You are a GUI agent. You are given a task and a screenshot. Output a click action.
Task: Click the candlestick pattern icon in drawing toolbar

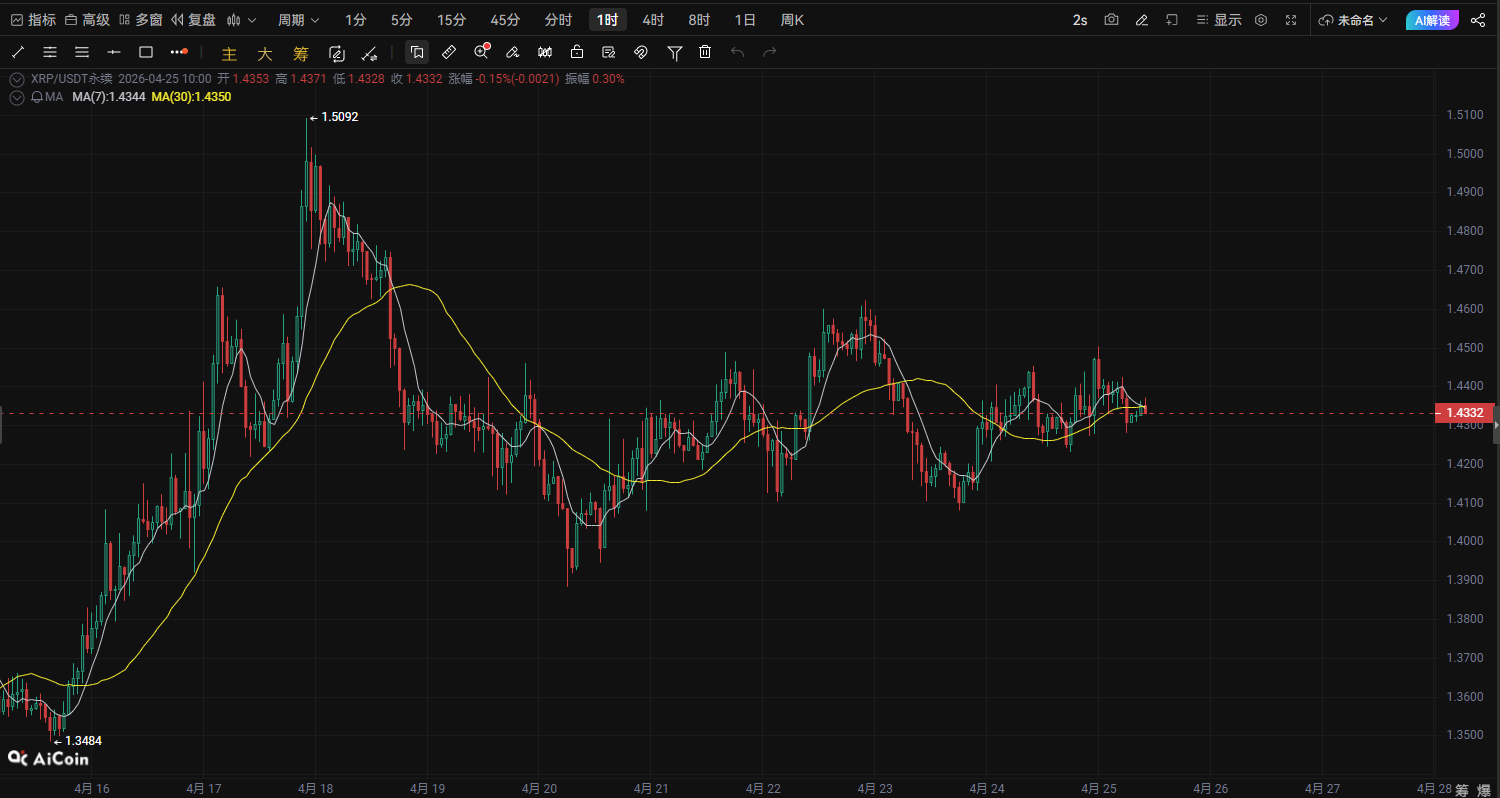[x=545, y=52]
